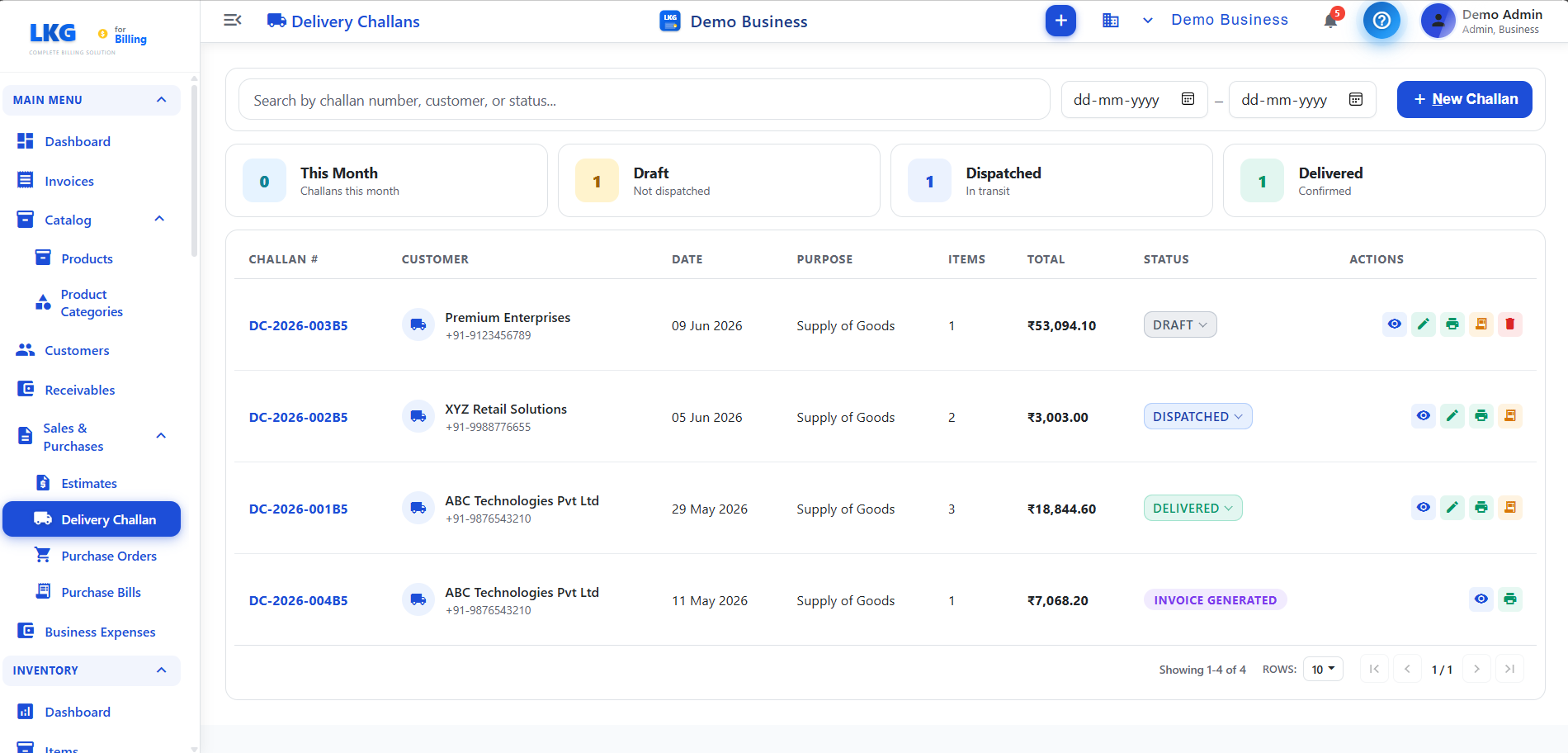View challan DC-2026-004B5 with eye icon
Screen dimensions: 1568x753
1481,599
